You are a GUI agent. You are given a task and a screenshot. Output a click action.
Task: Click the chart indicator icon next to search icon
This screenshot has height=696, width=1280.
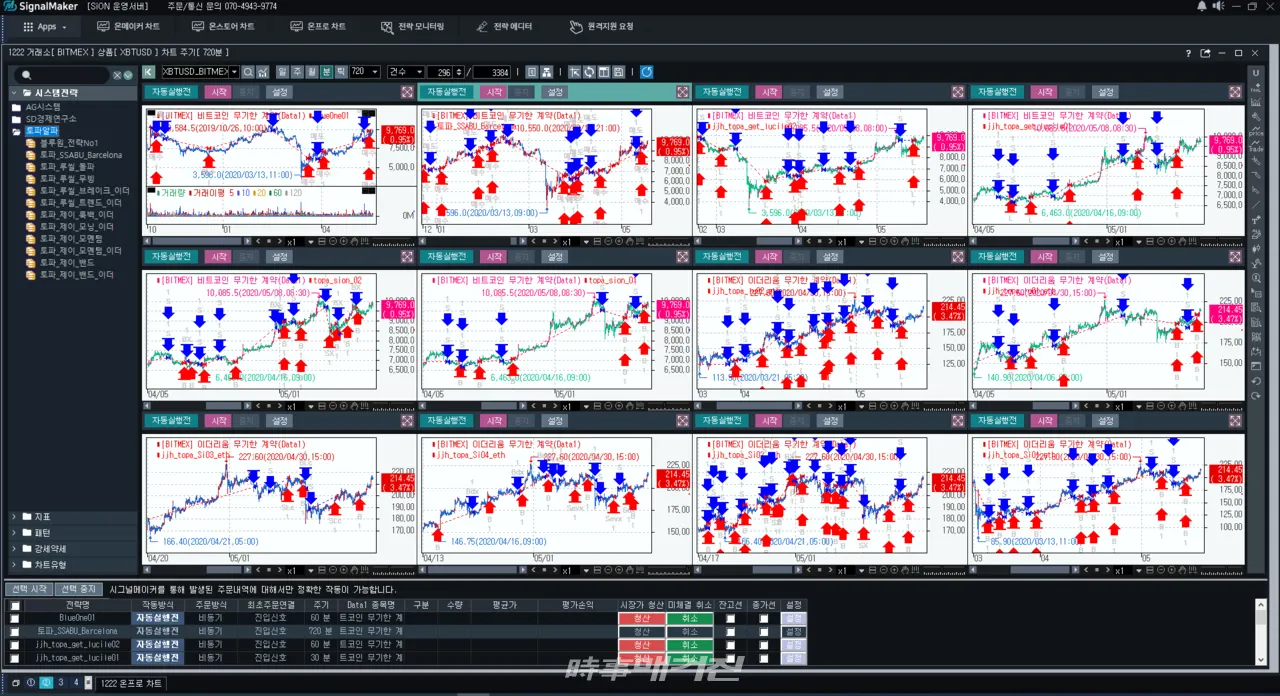(263, 72)
